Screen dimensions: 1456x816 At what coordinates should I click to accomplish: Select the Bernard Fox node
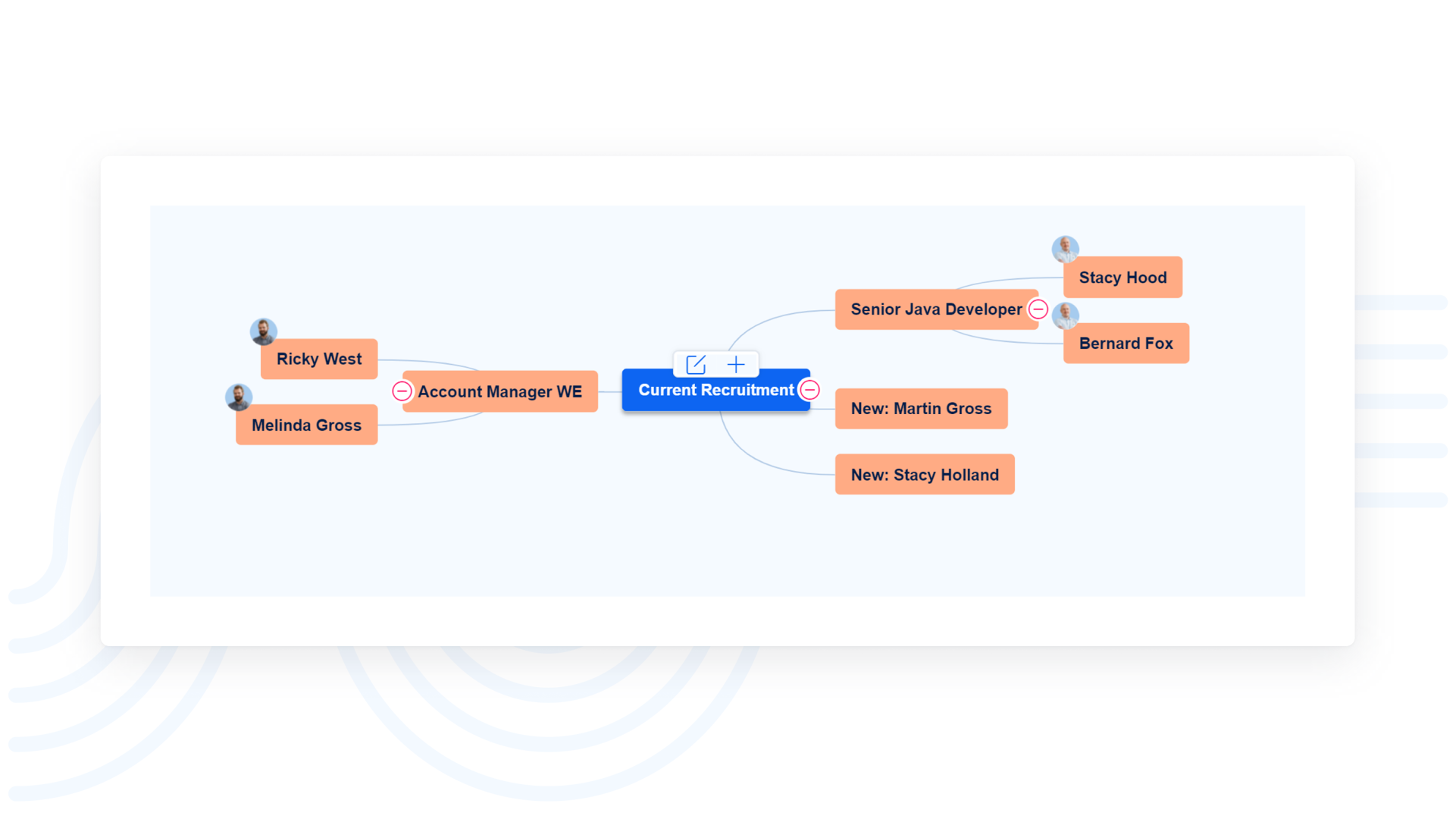point(1126,344)
